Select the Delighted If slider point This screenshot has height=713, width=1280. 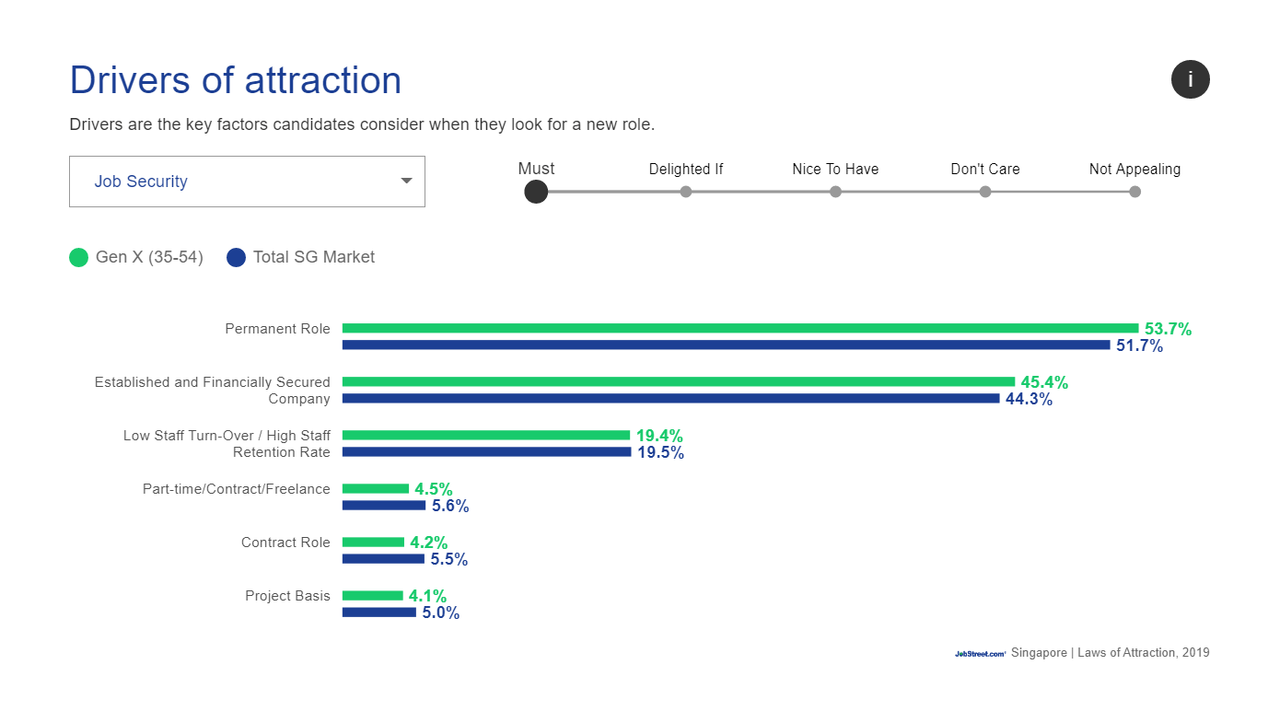[686, 191]
